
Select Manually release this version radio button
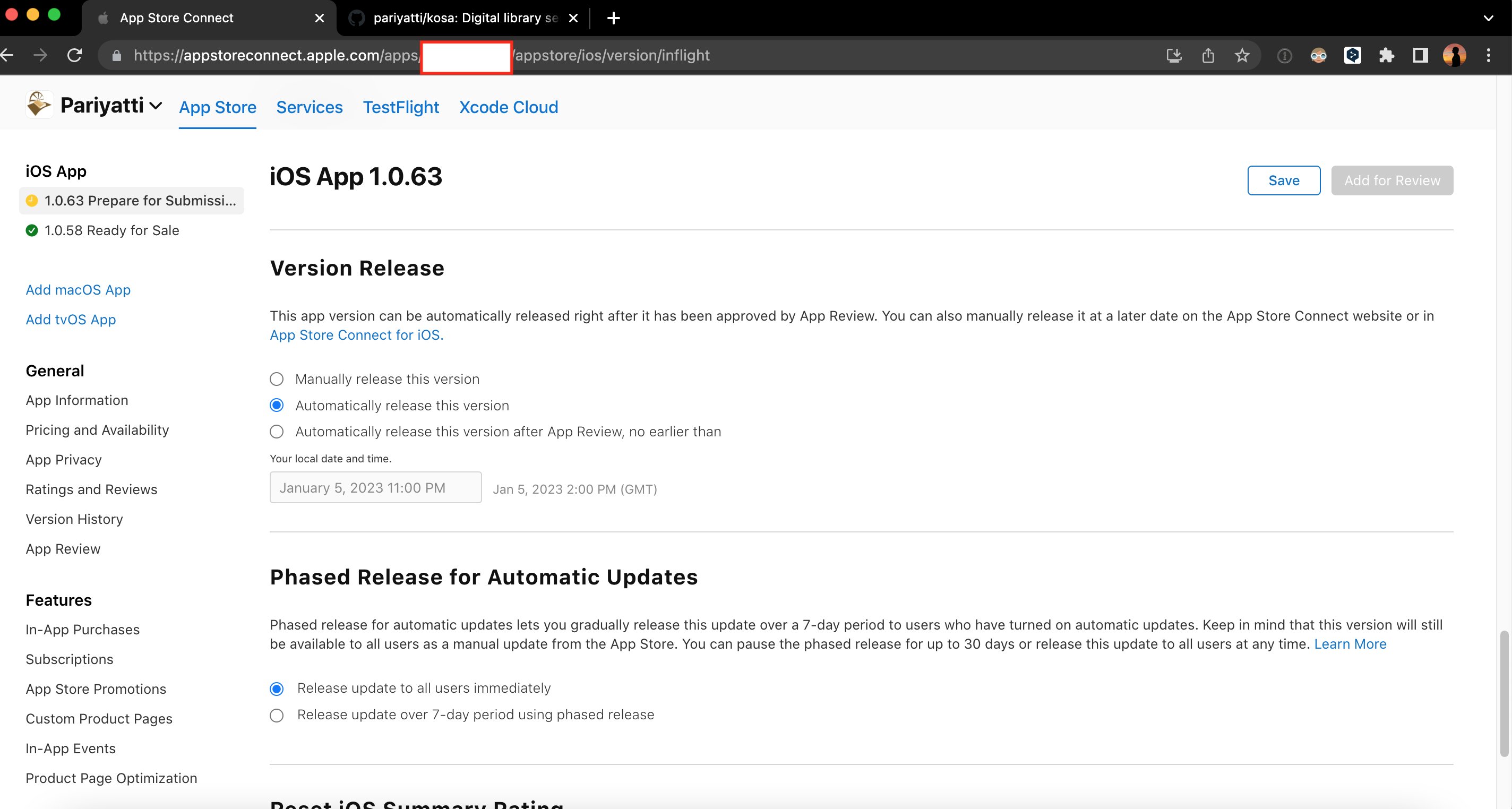tap(277, 379)
